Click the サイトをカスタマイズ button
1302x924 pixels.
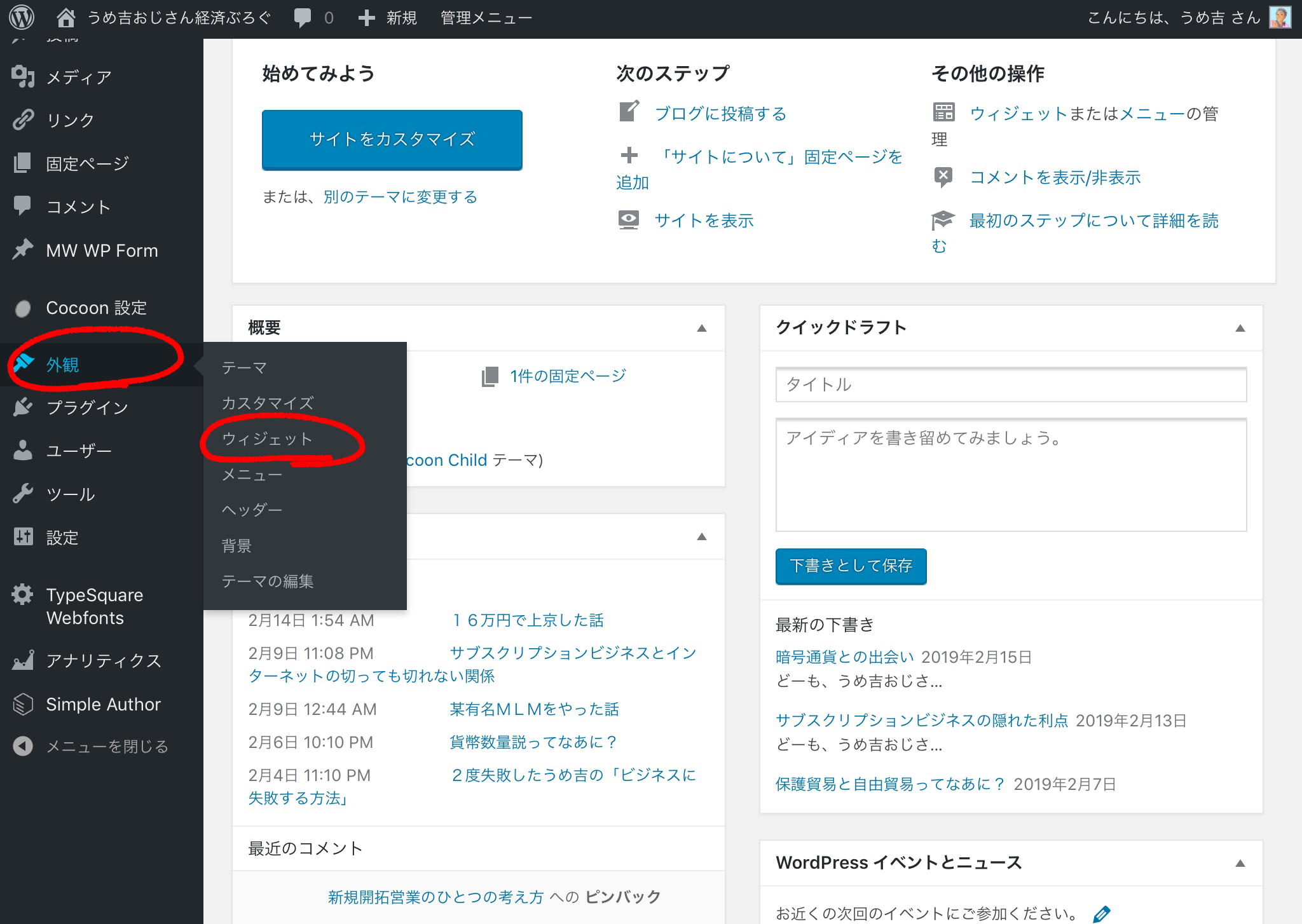tap(392, 139)
